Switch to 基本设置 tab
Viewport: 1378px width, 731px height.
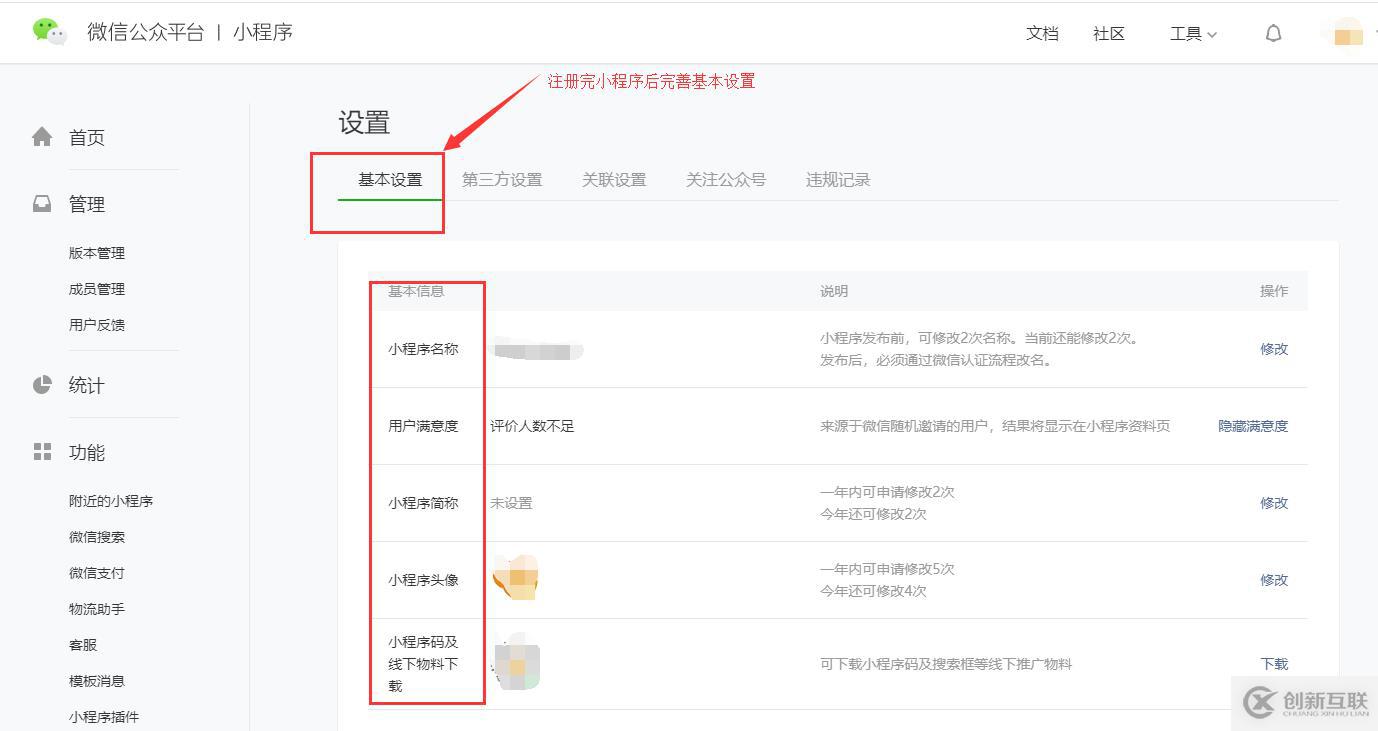coord(390,180)
